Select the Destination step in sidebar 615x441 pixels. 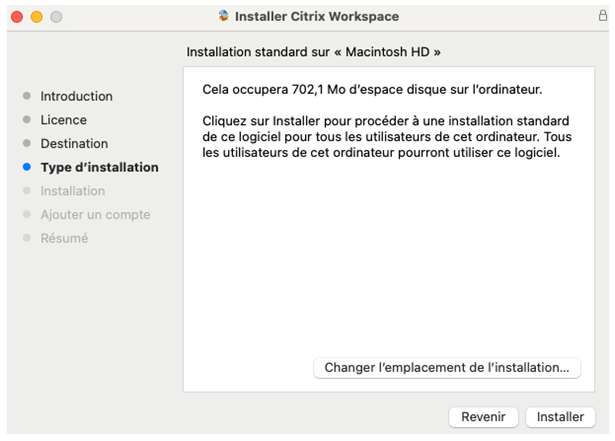click(74, 144)
